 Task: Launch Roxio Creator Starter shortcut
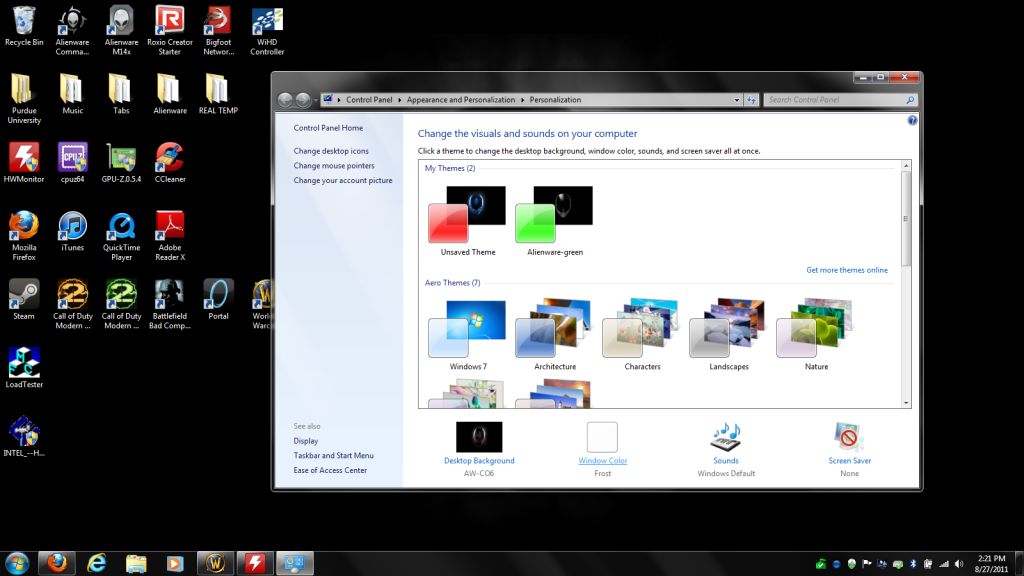(x=170, y=30)
